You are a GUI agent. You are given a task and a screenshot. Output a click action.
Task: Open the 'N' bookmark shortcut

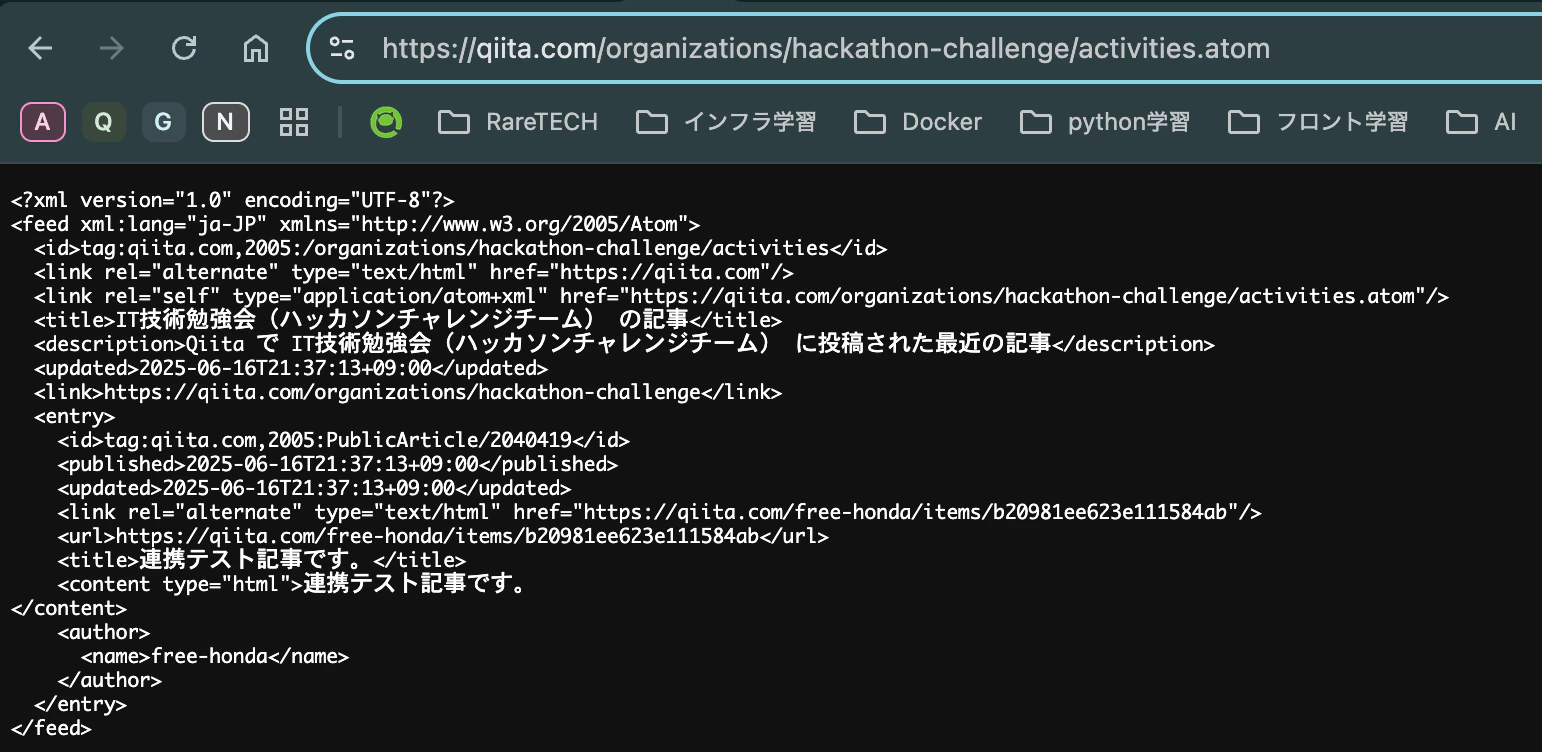[225, 121]
